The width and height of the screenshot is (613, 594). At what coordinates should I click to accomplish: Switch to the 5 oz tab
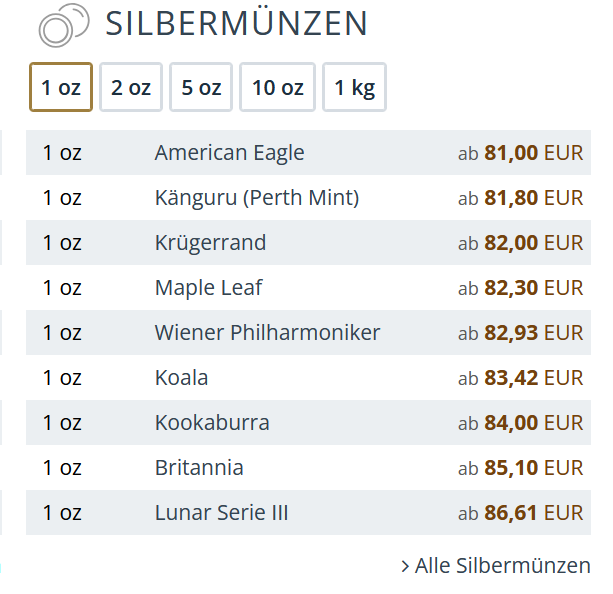tap(201, 87)
